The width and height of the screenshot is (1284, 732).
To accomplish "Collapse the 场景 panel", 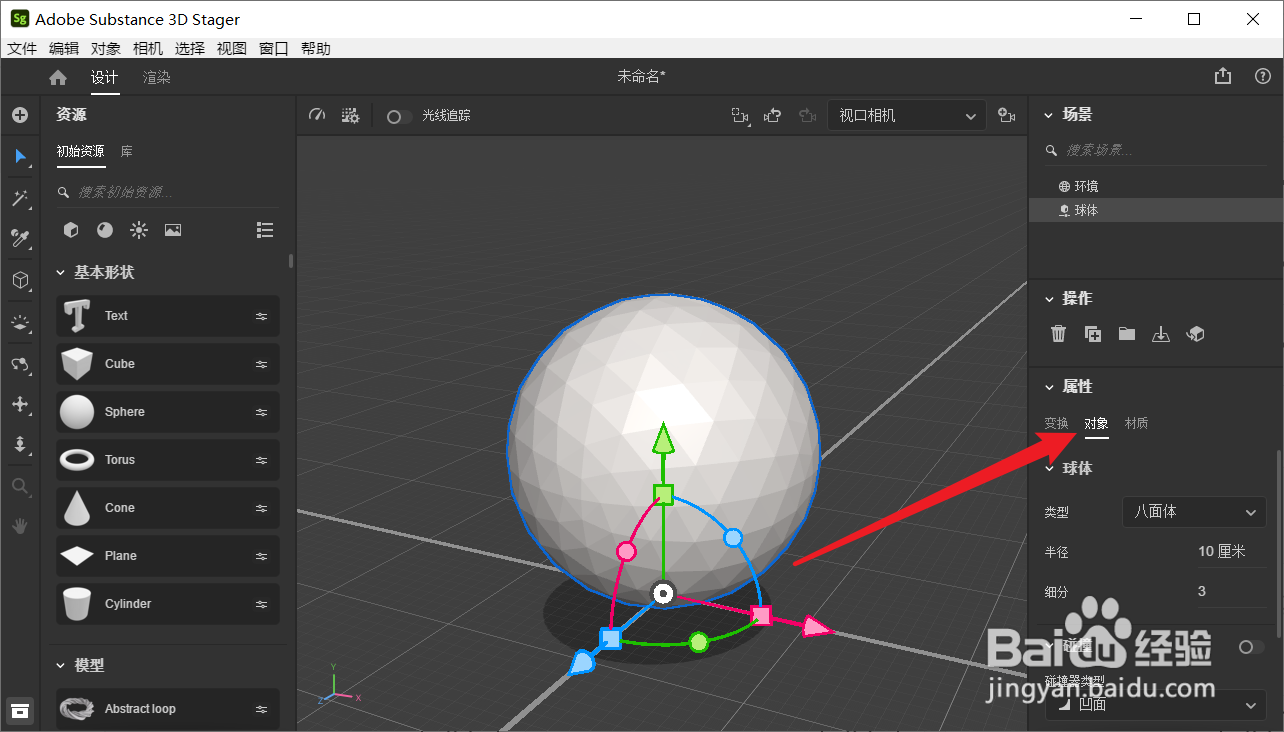I will tap(1049, 115).
